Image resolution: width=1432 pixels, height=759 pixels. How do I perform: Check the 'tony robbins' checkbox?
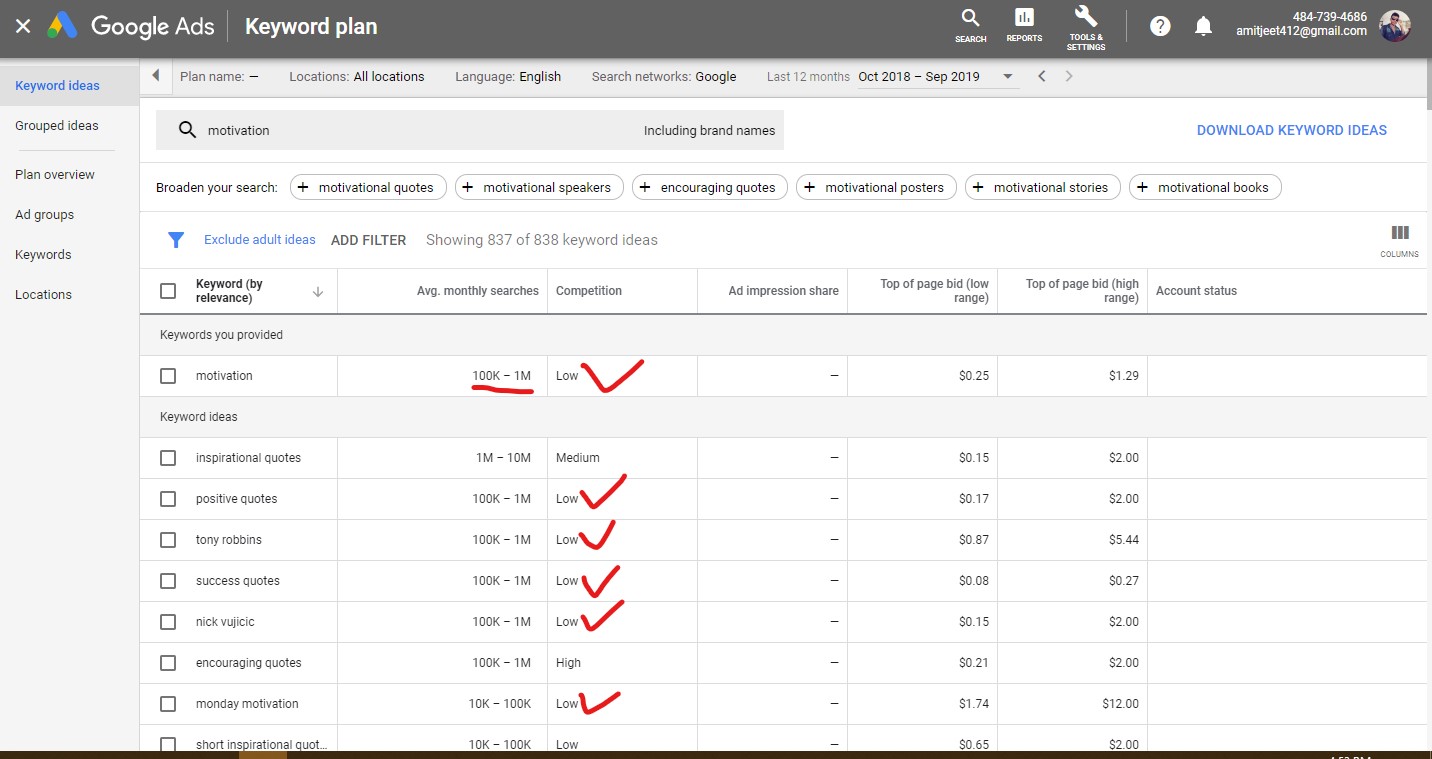click(168, 540)
